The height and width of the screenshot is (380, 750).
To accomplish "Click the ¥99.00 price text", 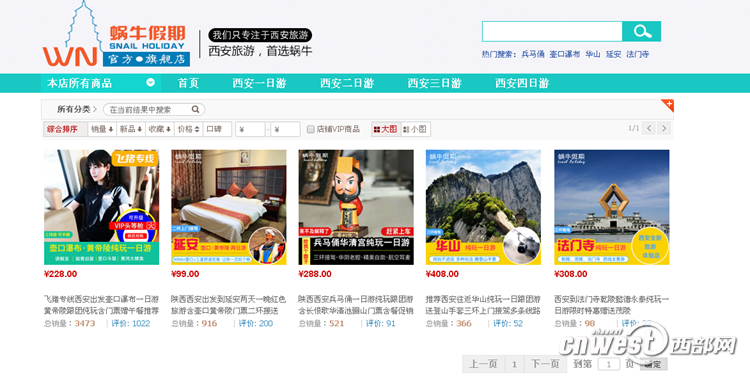I will [185, 274].
